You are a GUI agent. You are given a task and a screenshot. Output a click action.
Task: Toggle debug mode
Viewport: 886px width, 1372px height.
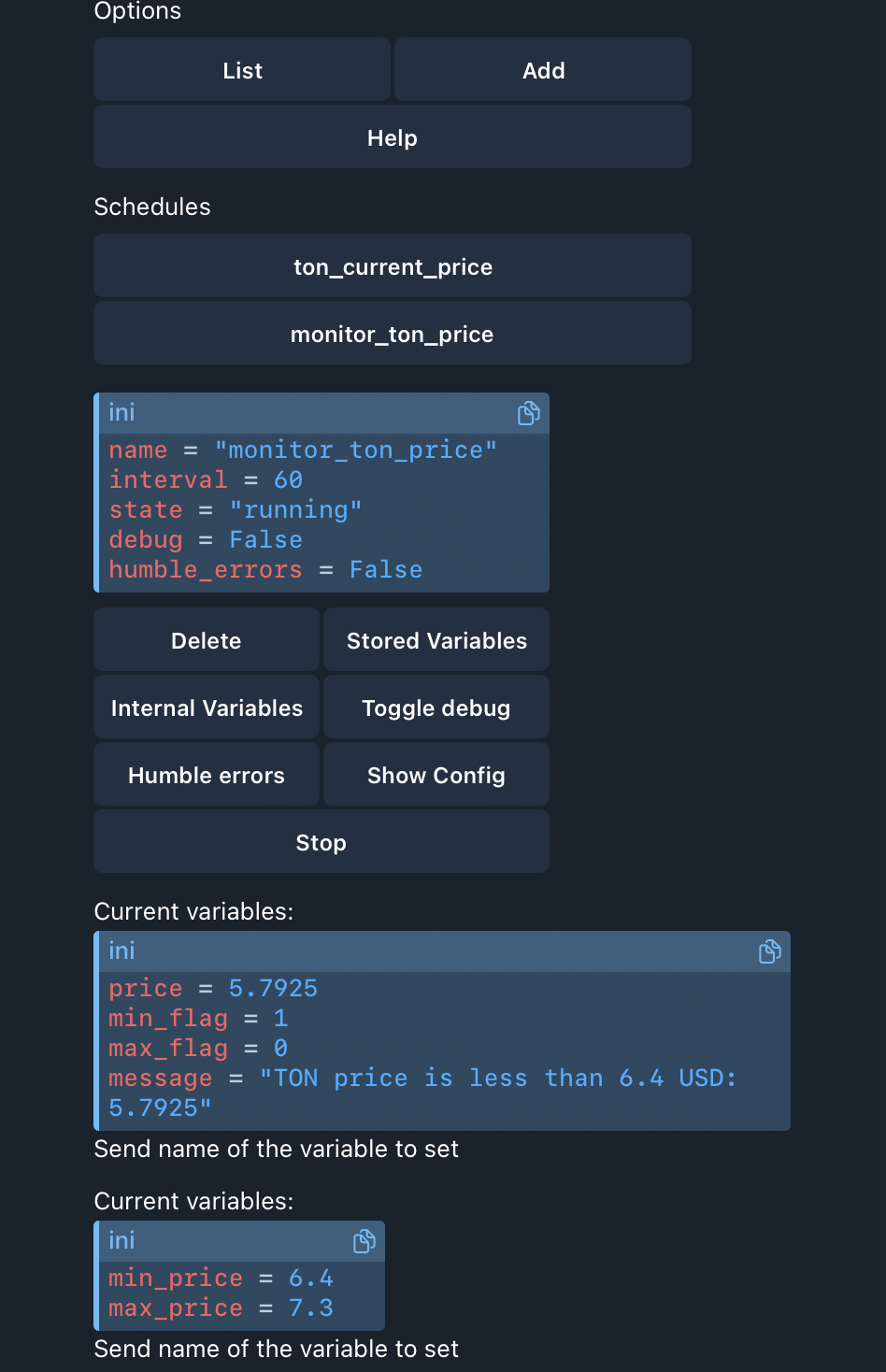coord(436,707)
